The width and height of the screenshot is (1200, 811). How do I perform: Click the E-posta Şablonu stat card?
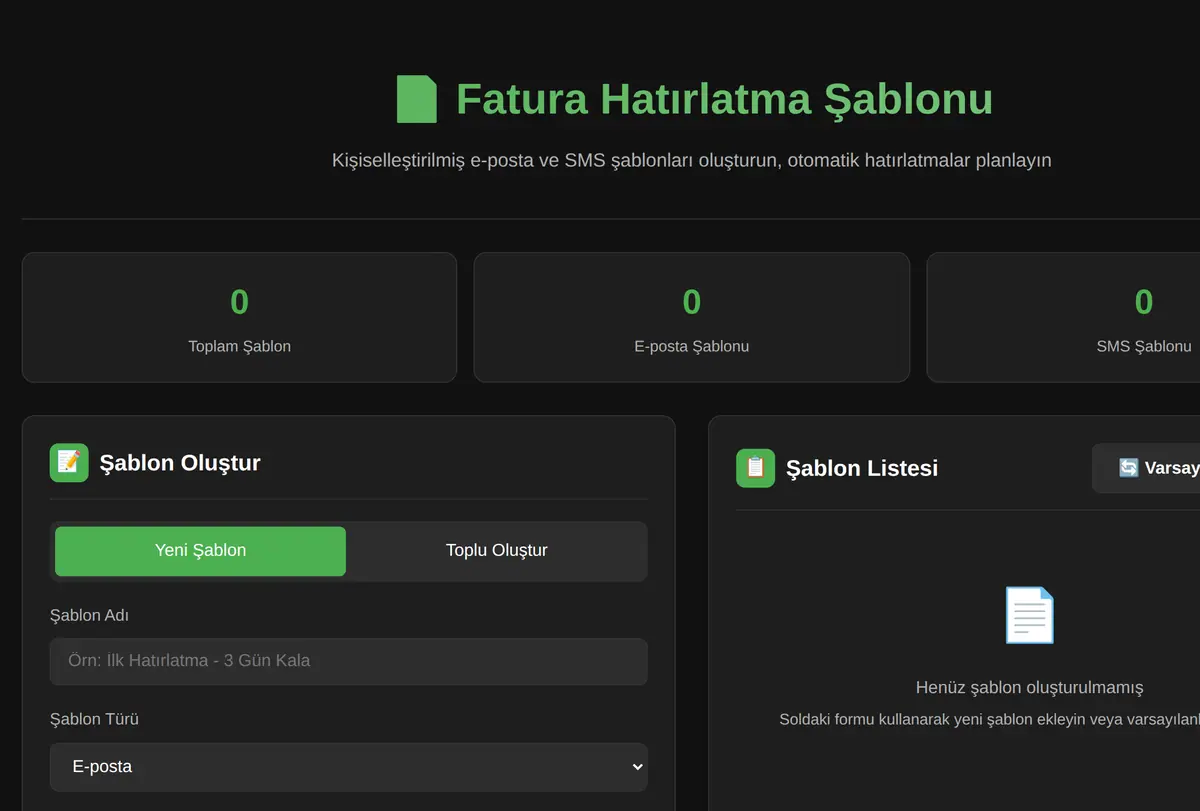click(x=692, y=317)
